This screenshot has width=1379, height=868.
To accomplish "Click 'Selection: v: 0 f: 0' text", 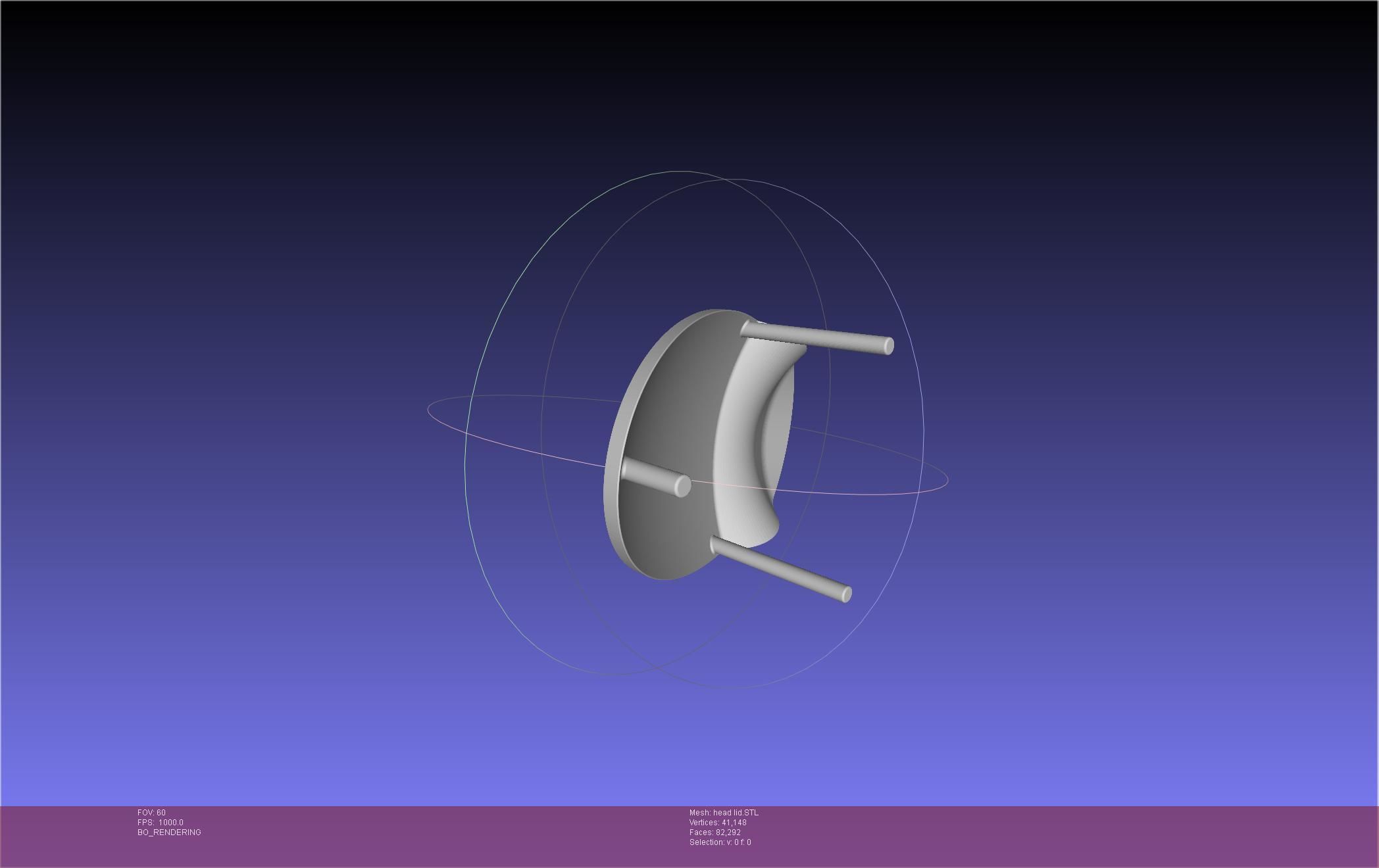I will click(720, 842).
